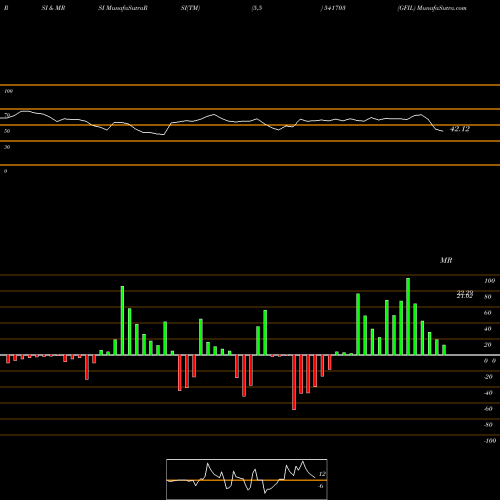Screen dimensions: 500x500
Task: Click the 12 label in mini chart
Action: [322, 474]
